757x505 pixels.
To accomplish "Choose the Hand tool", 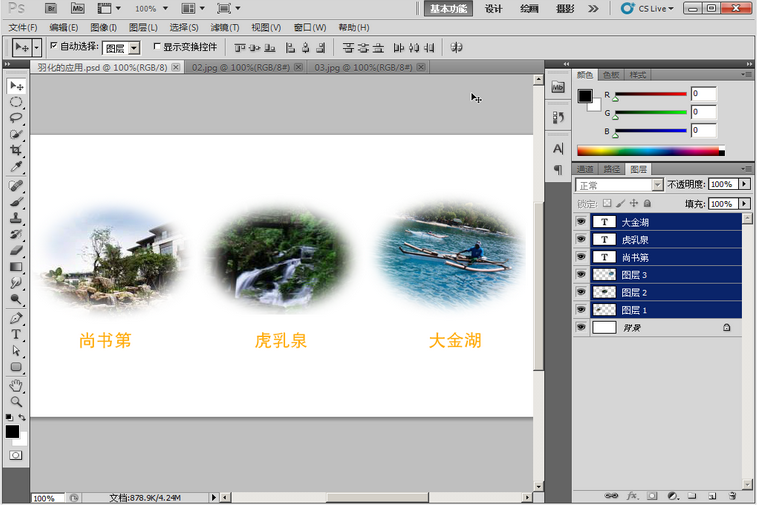I will click(x=16, y=385).
